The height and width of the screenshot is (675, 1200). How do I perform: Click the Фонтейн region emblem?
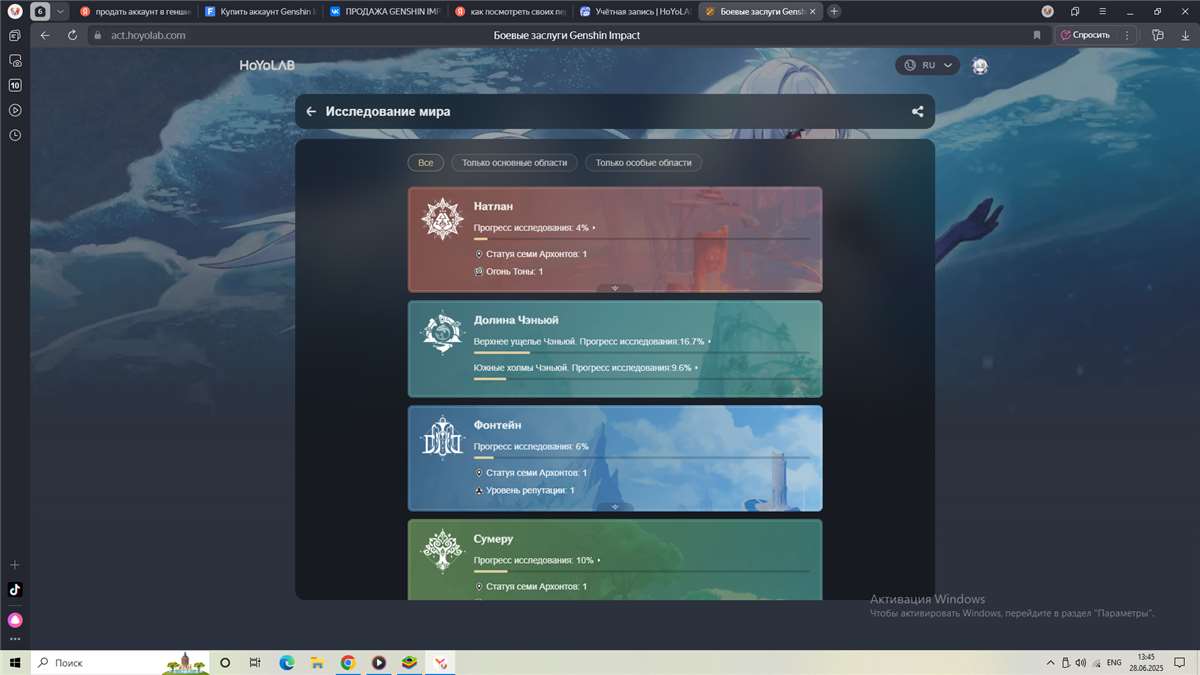point(441,438)
